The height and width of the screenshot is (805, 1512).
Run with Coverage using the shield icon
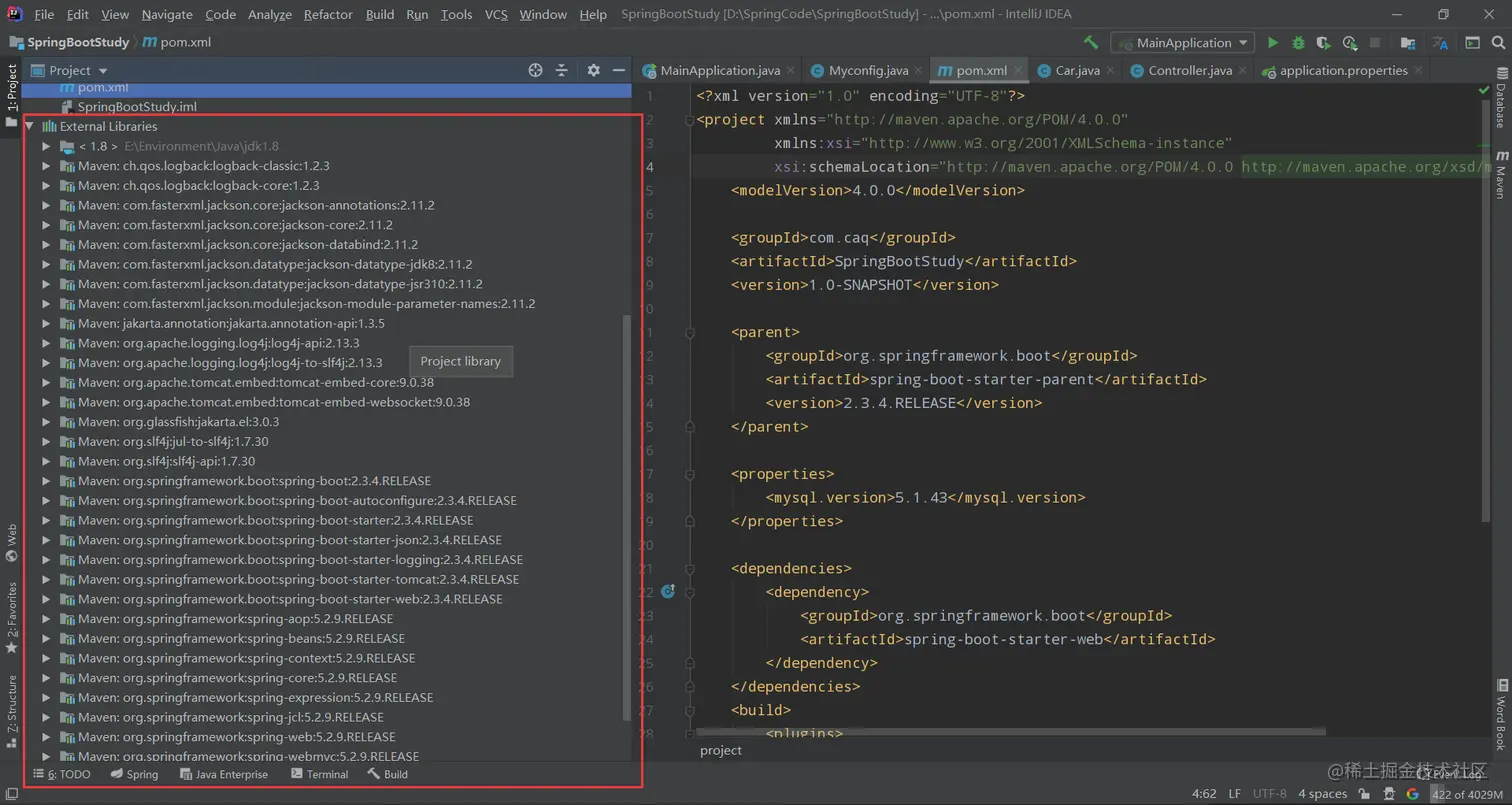tap(1324, 43)
